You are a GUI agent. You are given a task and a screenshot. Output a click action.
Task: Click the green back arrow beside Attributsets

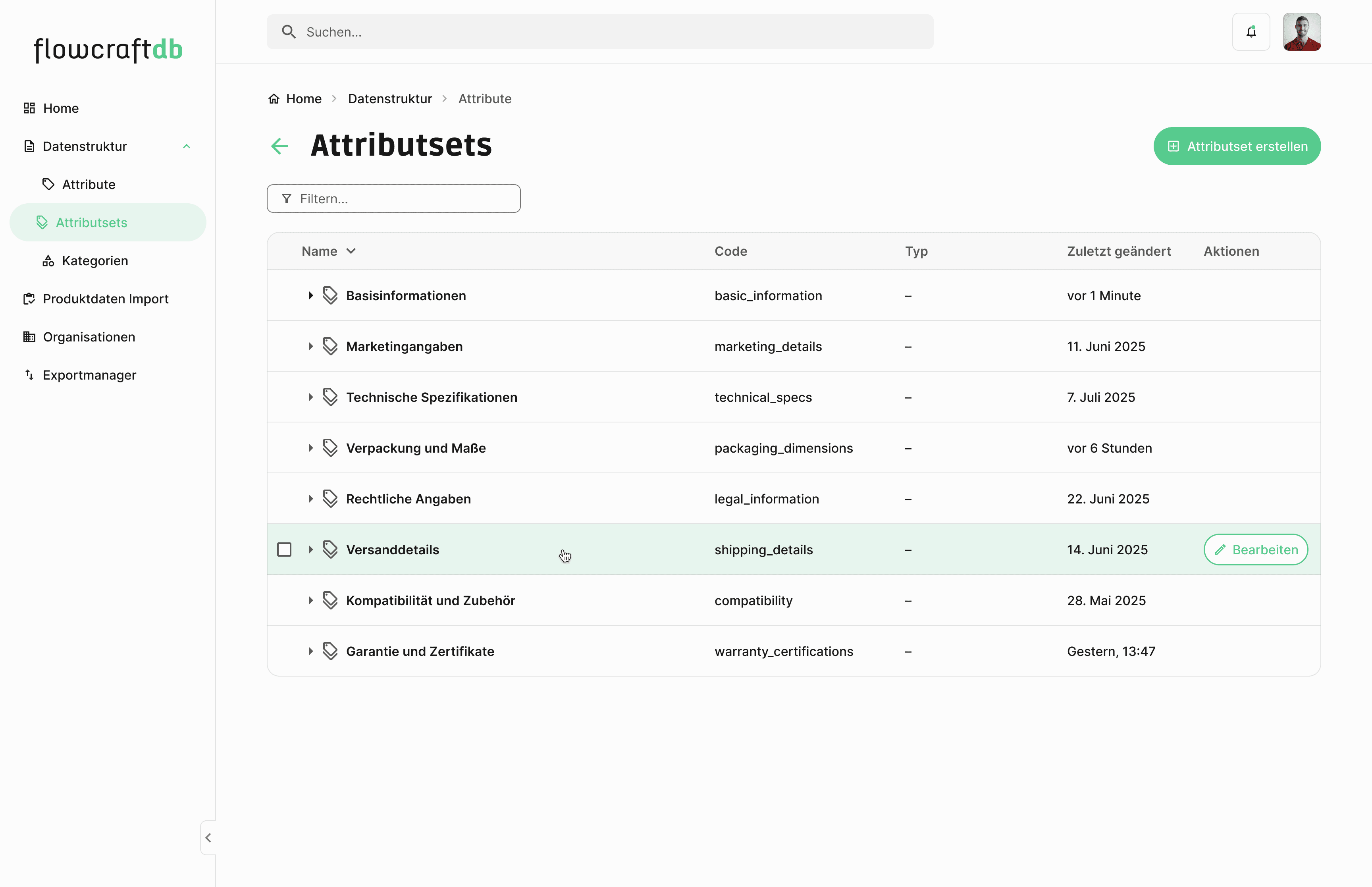[280, 146]
